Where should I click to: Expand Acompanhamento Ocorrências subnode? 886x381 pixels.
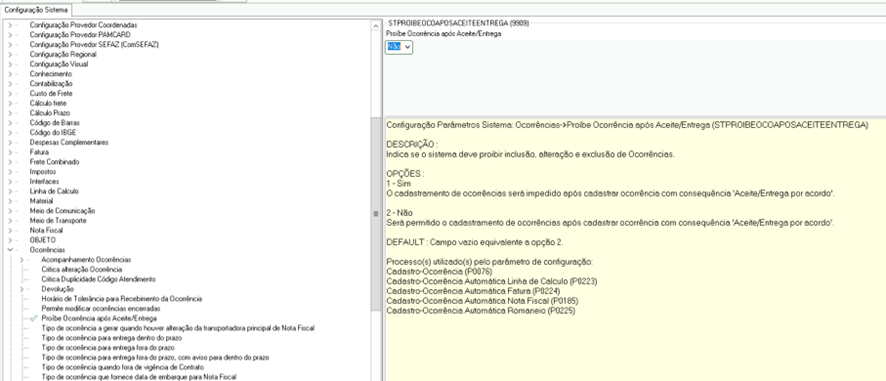pyautogui.click(x=21, y=260)
